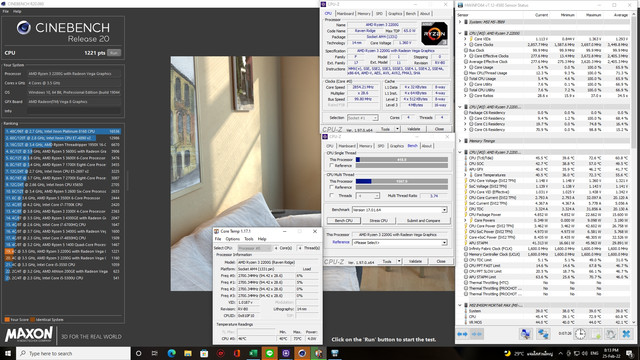
Task: Expand Core Clocks row in HWiNFO
Action: point(465,44)
